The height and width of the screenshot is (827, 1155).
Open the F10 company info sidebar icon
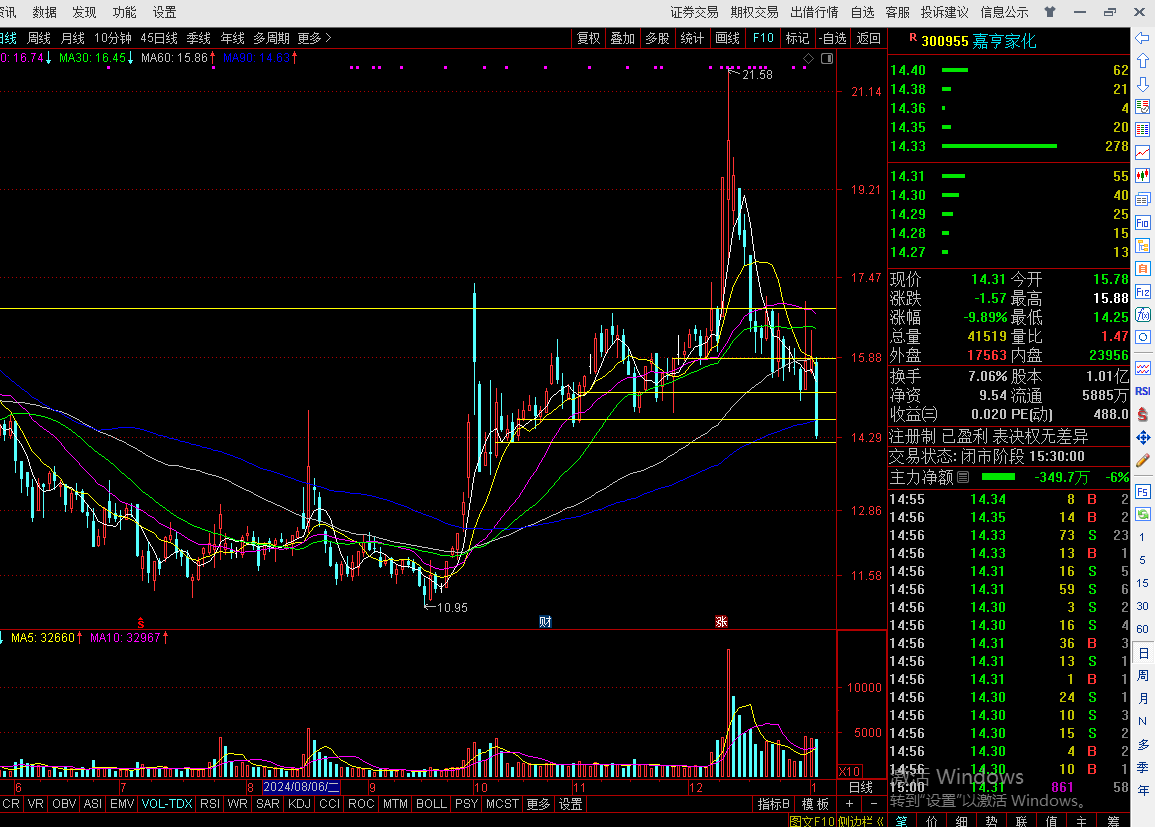1143,222
